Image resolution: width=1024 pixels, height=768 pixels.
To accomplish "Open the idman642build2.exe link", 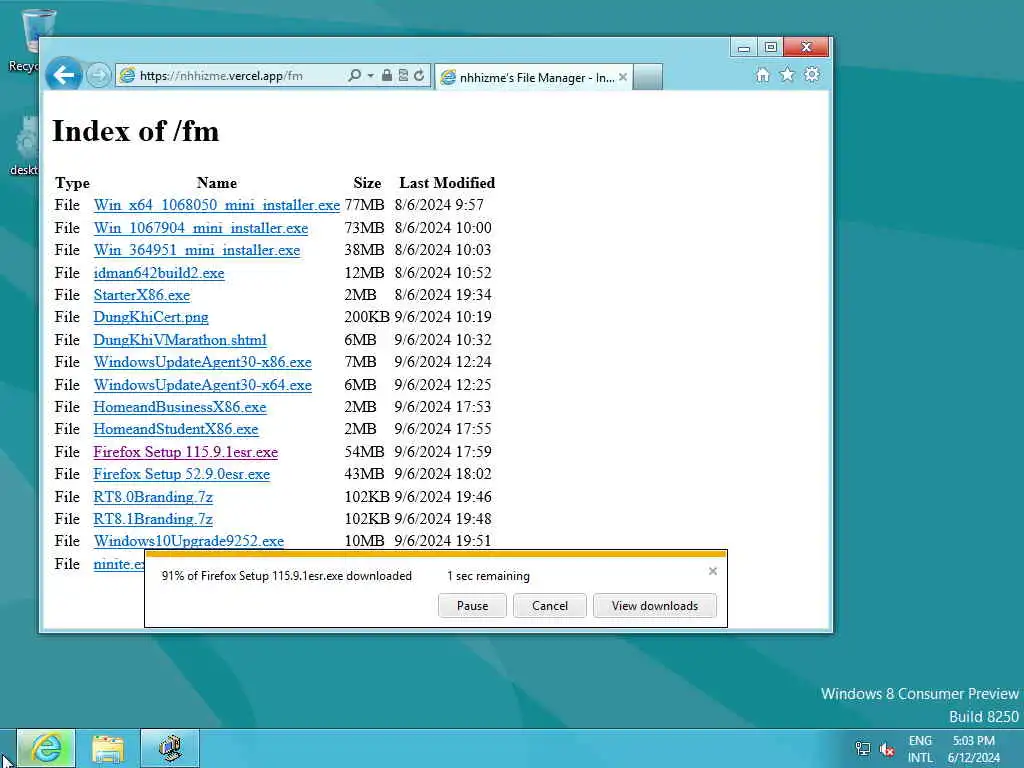I will (159, 273).
